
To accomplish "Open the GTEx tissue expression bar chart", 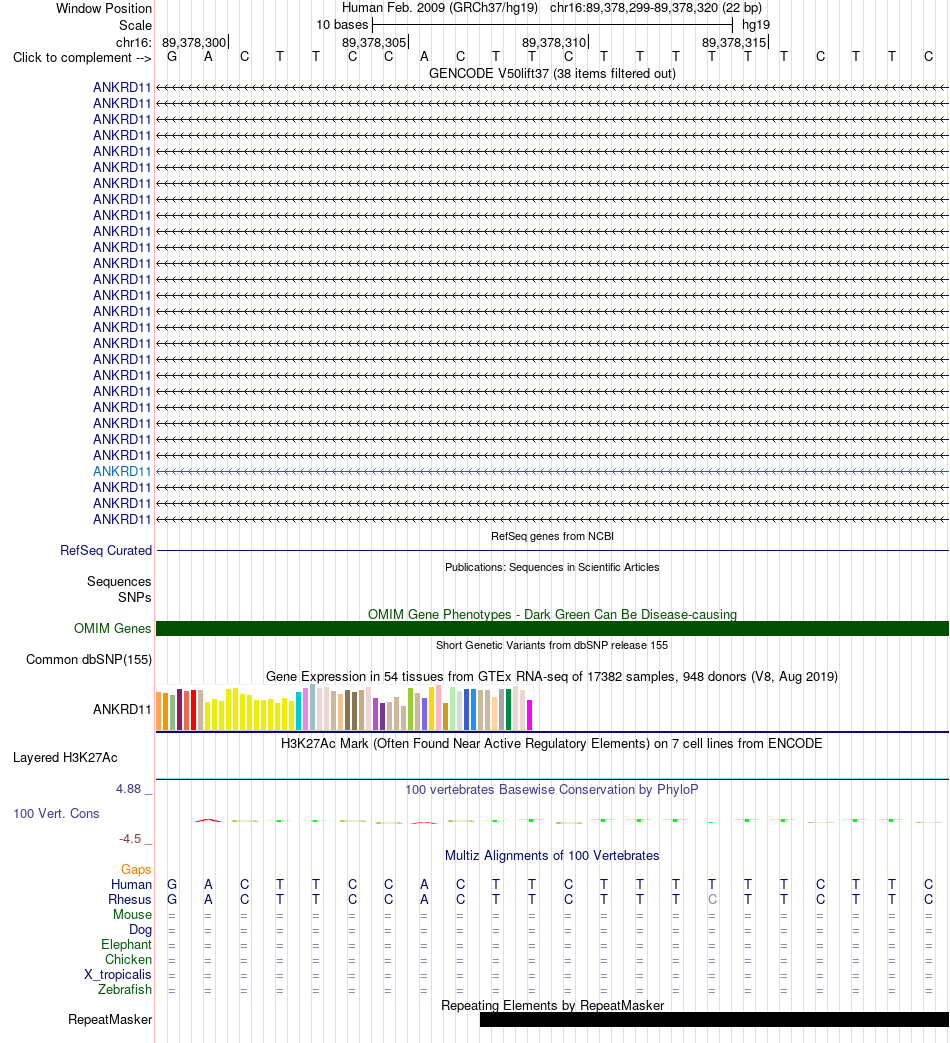I will [345, 708].
